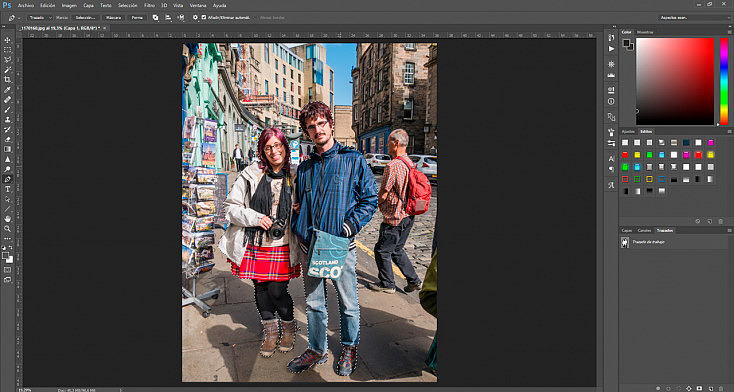The width and height of the screenshot is (734, 392).
Task: Switch to the Muestras tab
Action: point(645,32)
